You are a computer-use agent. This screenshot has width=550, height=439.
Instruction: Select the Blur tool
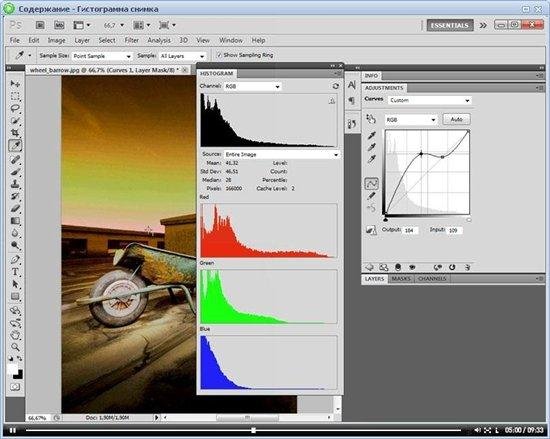[x=15, y=233]
